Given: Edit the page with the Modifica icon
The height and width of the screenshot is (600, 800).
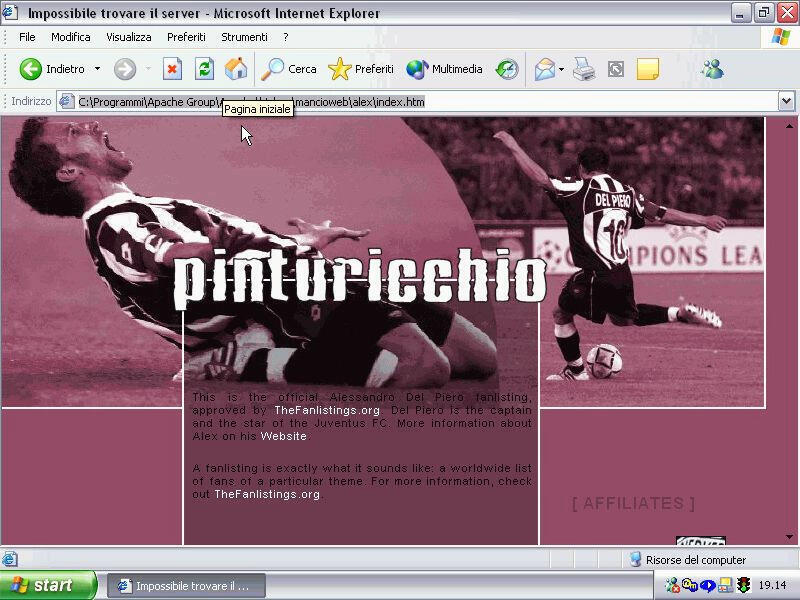Looking at the screenshot, I should (614, 69).
